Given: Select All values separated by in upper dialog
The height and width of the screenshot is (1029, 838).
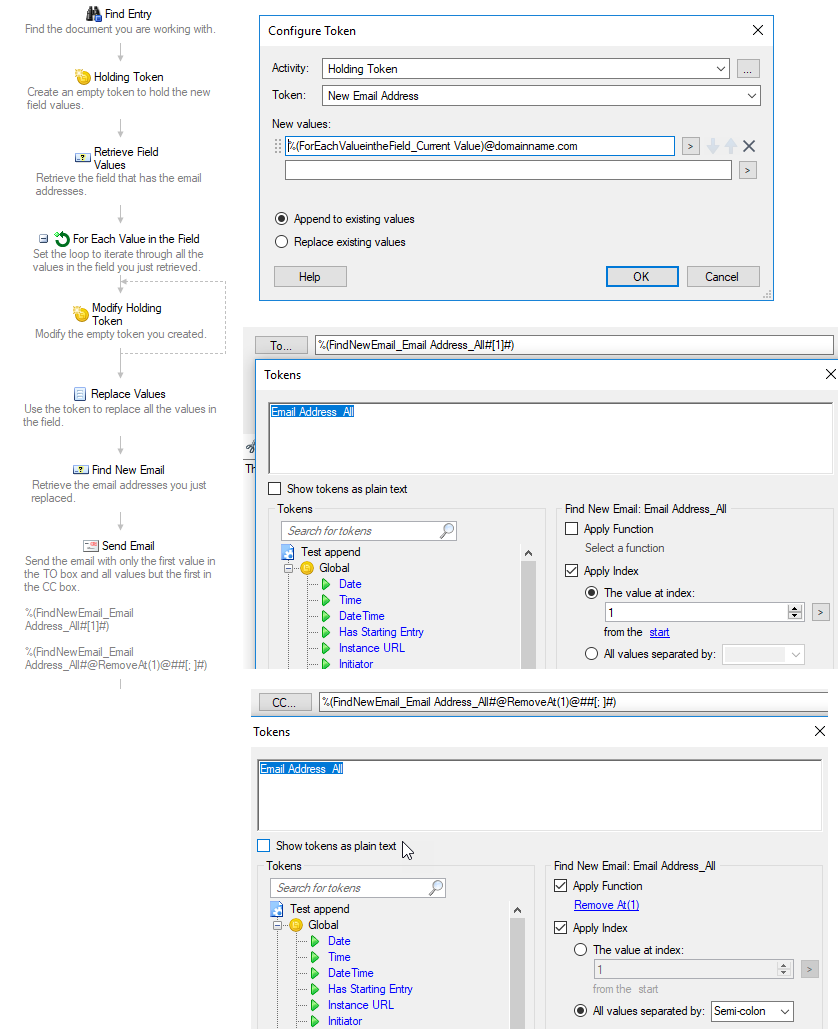Looking at the screenshot, I should [x=591, y=654].
